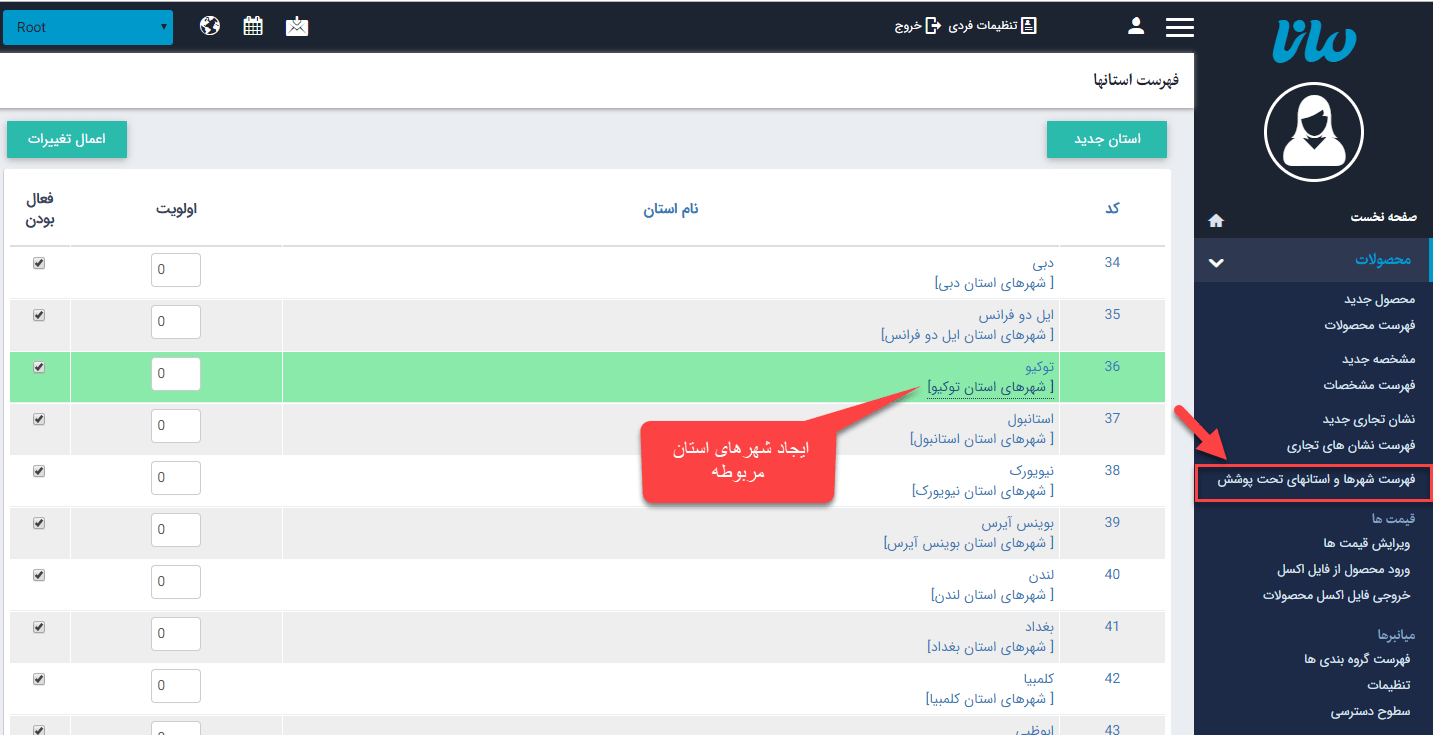Uncheck active checkbox for توکیو row

pyautogui.click(x=38, y=367)
